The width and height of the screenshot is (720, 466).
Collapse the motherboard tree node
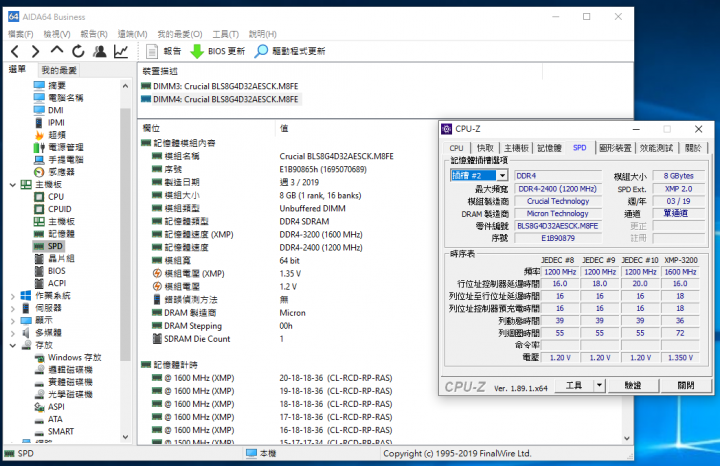[13, 185]
